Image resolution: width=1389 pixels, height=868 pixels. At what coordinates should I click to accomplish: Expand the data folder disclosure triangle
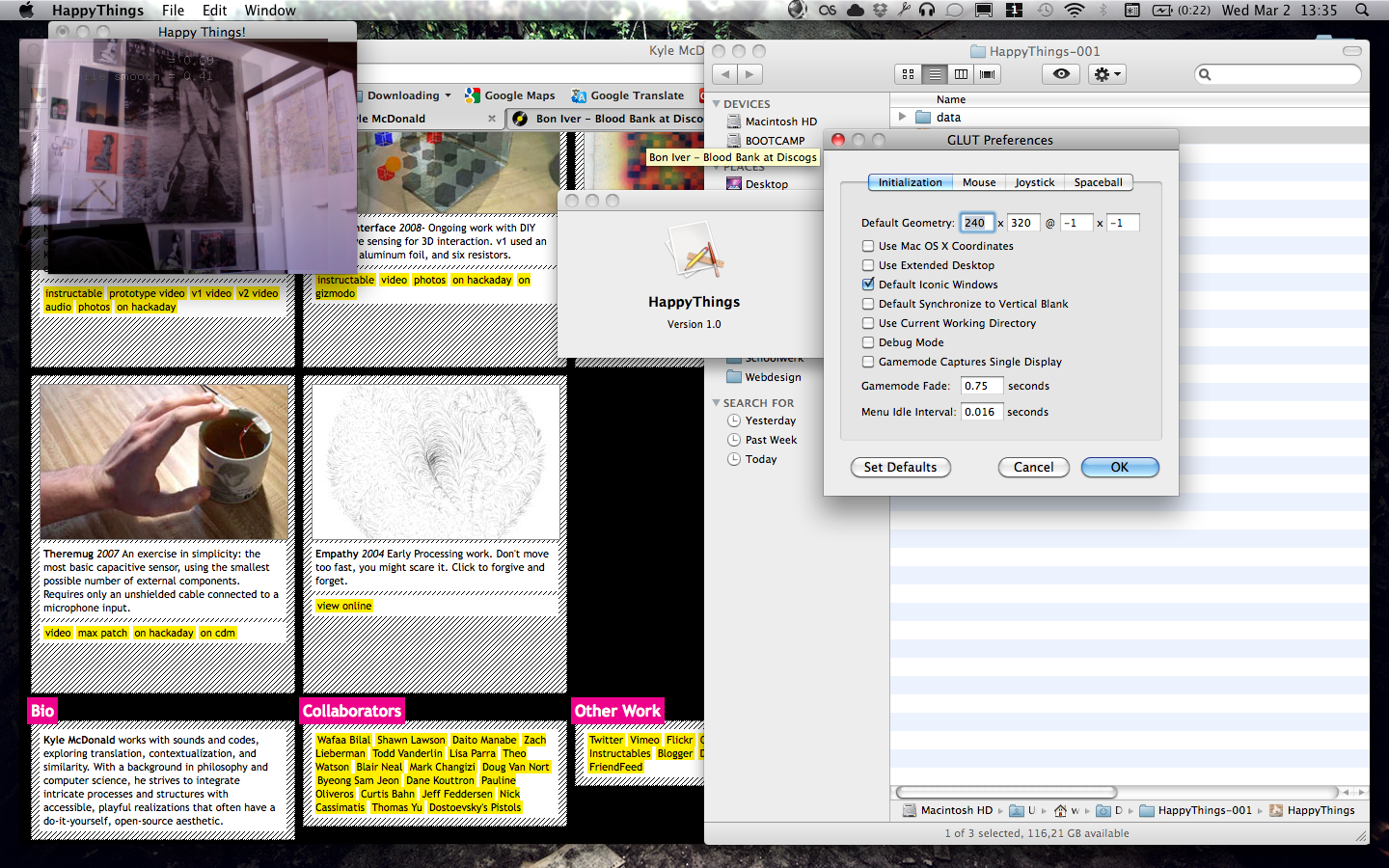coord(903,117)
